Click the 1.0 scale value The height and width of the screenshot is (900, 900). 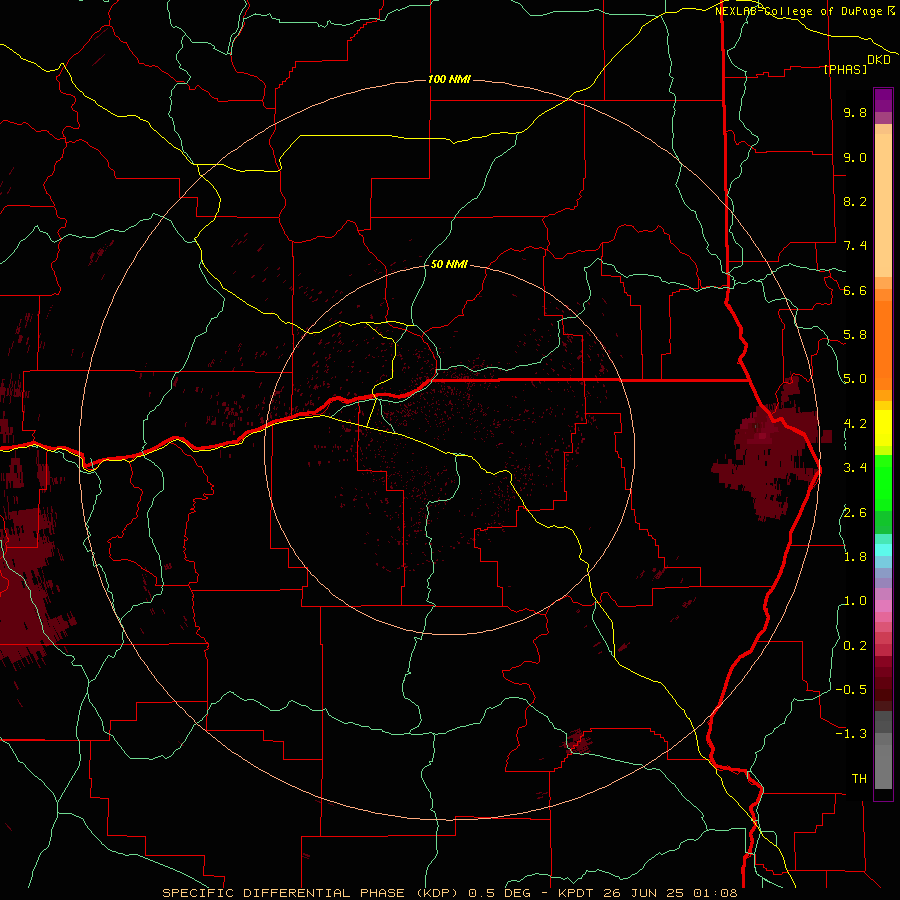[855, 601]
